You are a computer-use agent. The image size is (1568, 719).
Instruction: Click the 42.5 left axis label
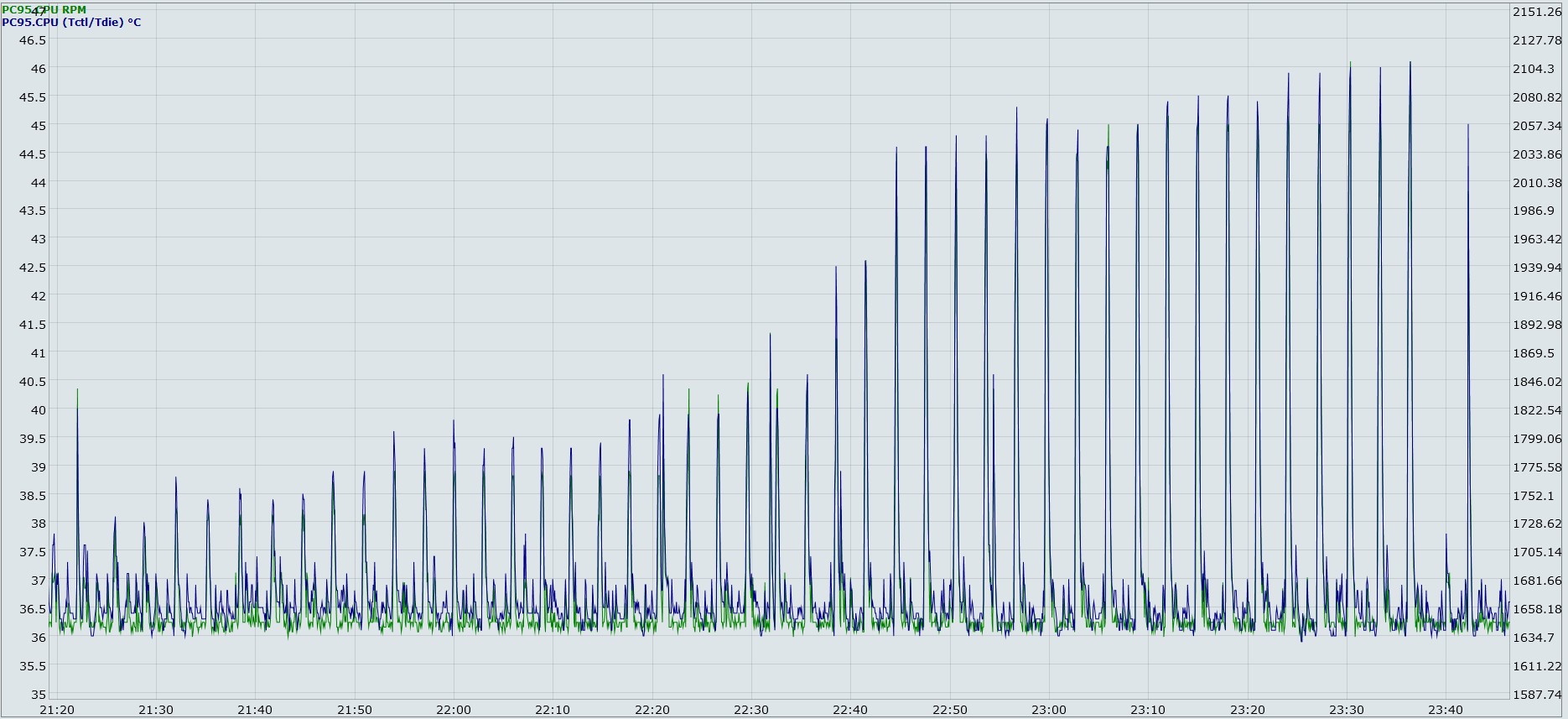click(x=33, y=268)
